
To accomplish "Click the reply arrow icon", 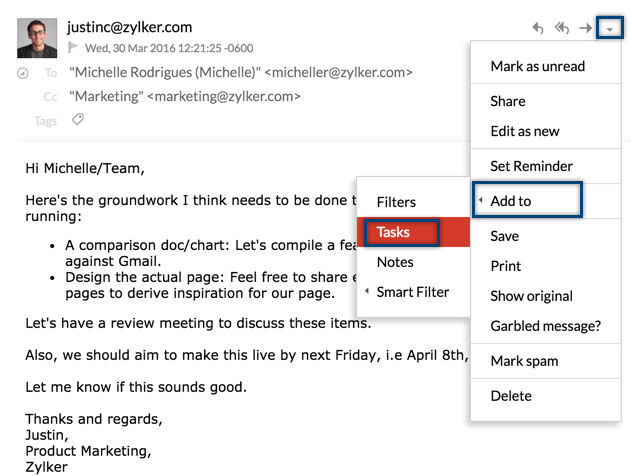I will point(538,29).
